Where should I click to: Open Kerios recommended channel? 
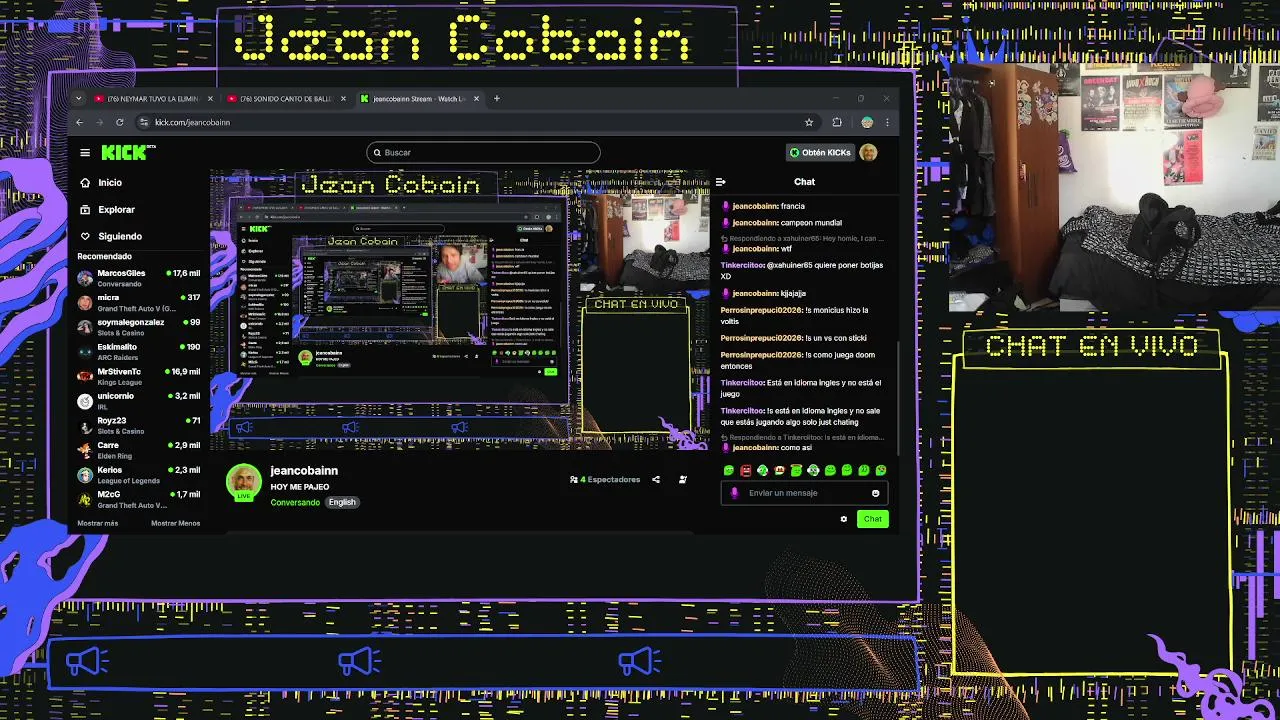coord(139,474)
